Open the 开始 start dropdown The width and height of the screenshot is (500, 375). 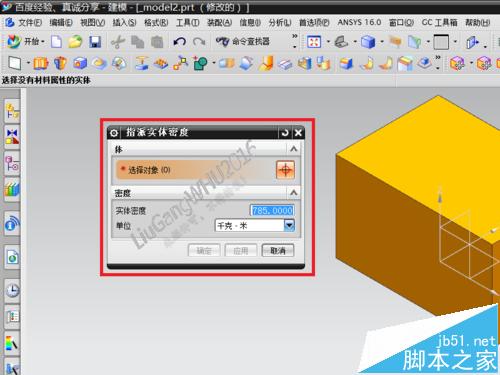coord(26,42)
